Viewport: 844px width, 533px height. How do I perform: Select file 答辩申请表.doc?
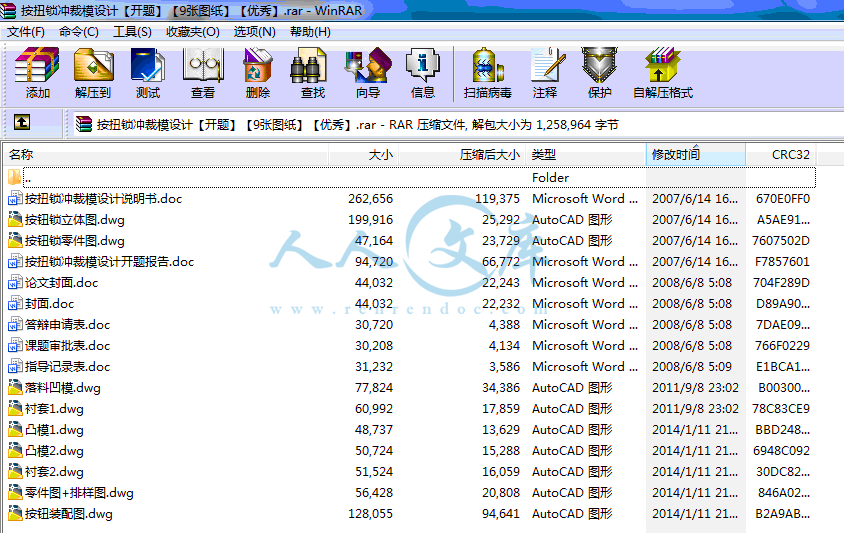67,325
